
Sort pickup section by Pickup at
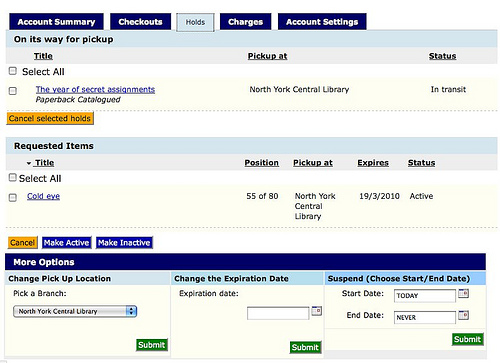pyautogui.click(x=267, y=56)
